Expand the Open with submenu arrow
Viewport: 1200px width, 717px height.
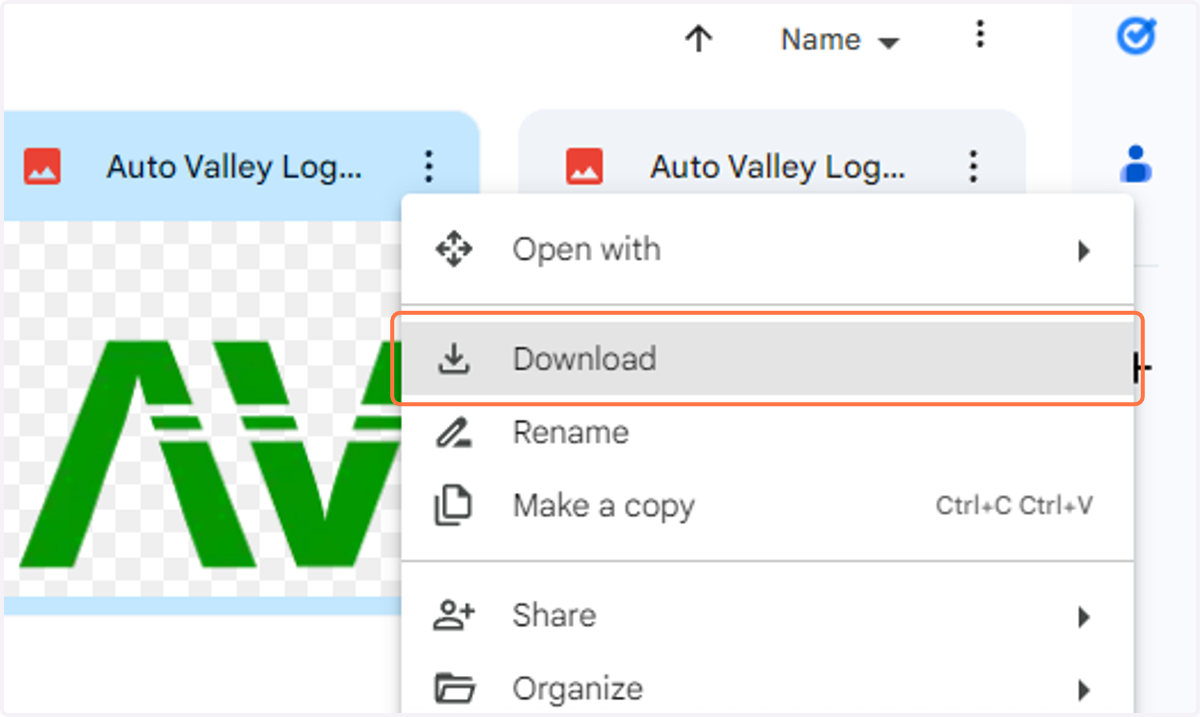(x=1083, y=250)
